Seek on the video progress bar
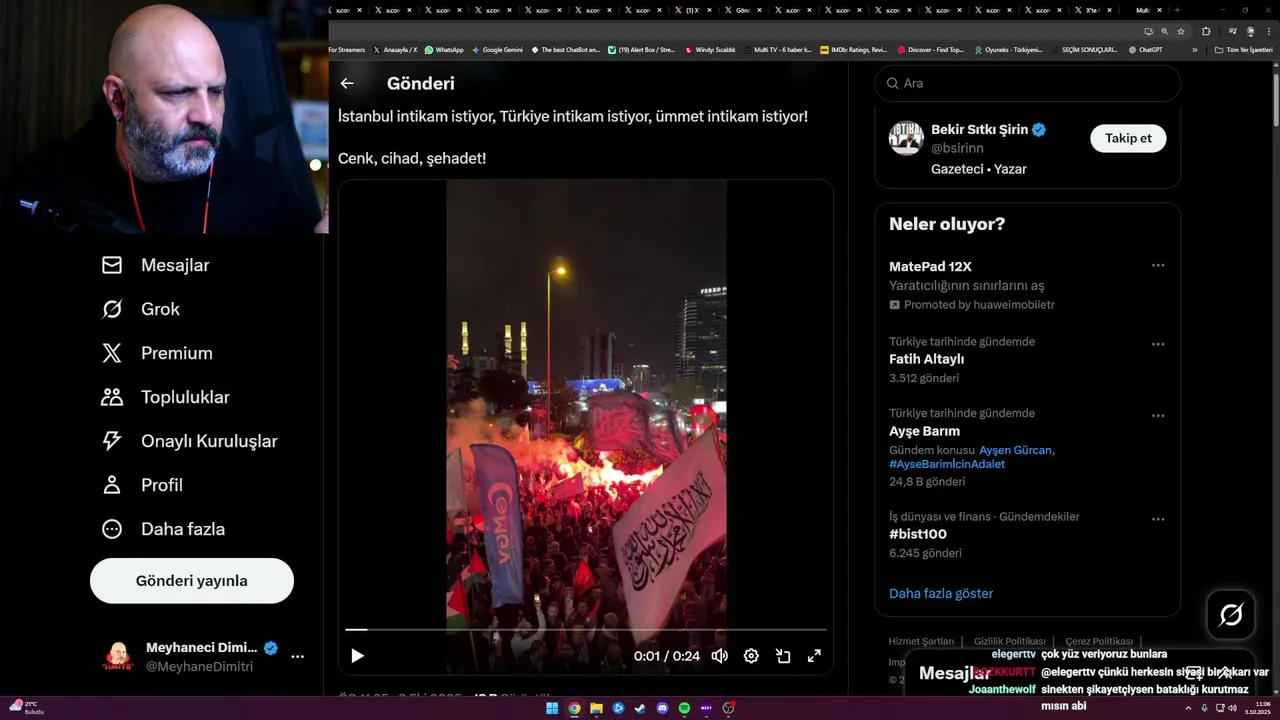 coord(585,630)
